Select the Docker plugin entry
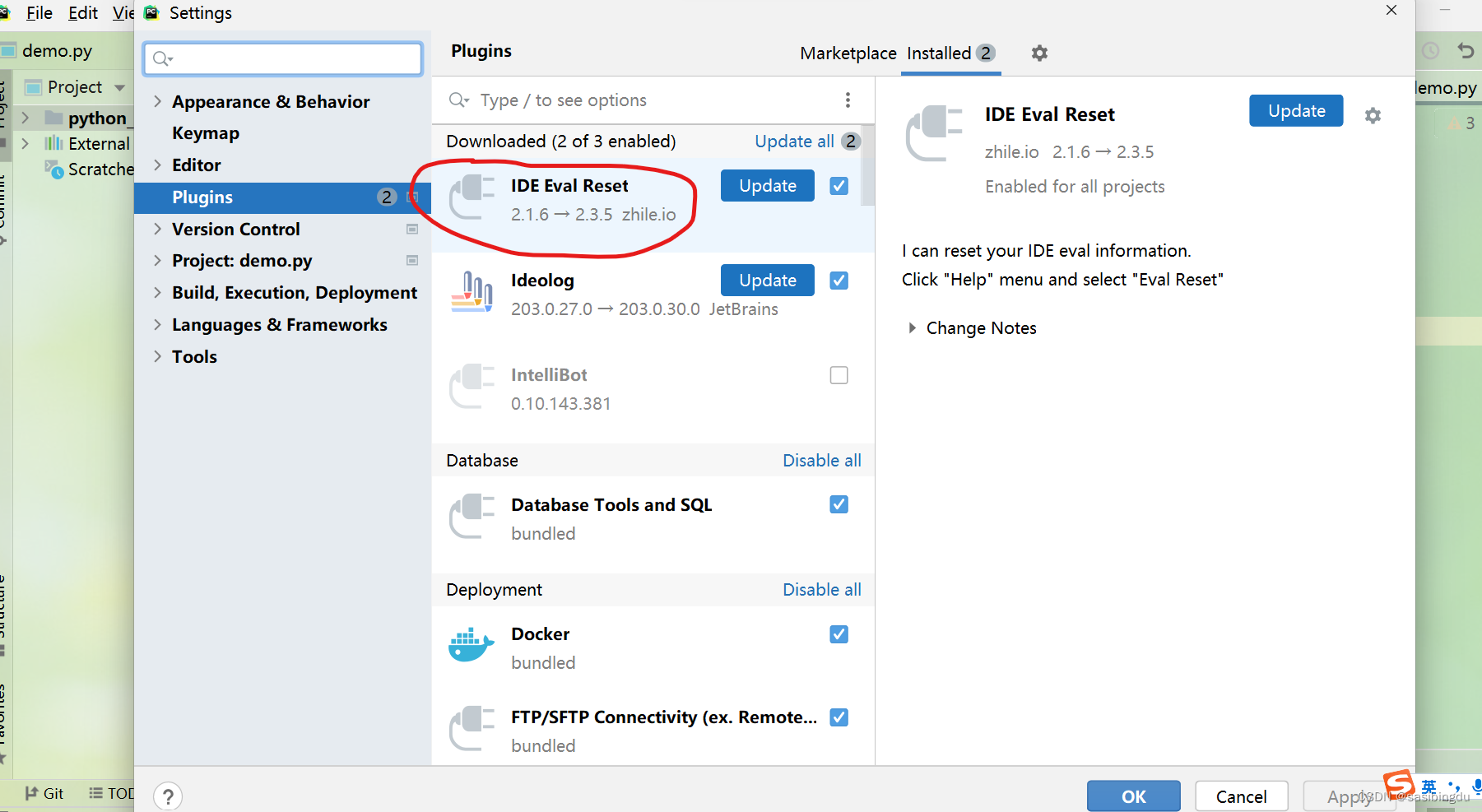Screen dimensions: 1482x812 (x=653, y=648)
